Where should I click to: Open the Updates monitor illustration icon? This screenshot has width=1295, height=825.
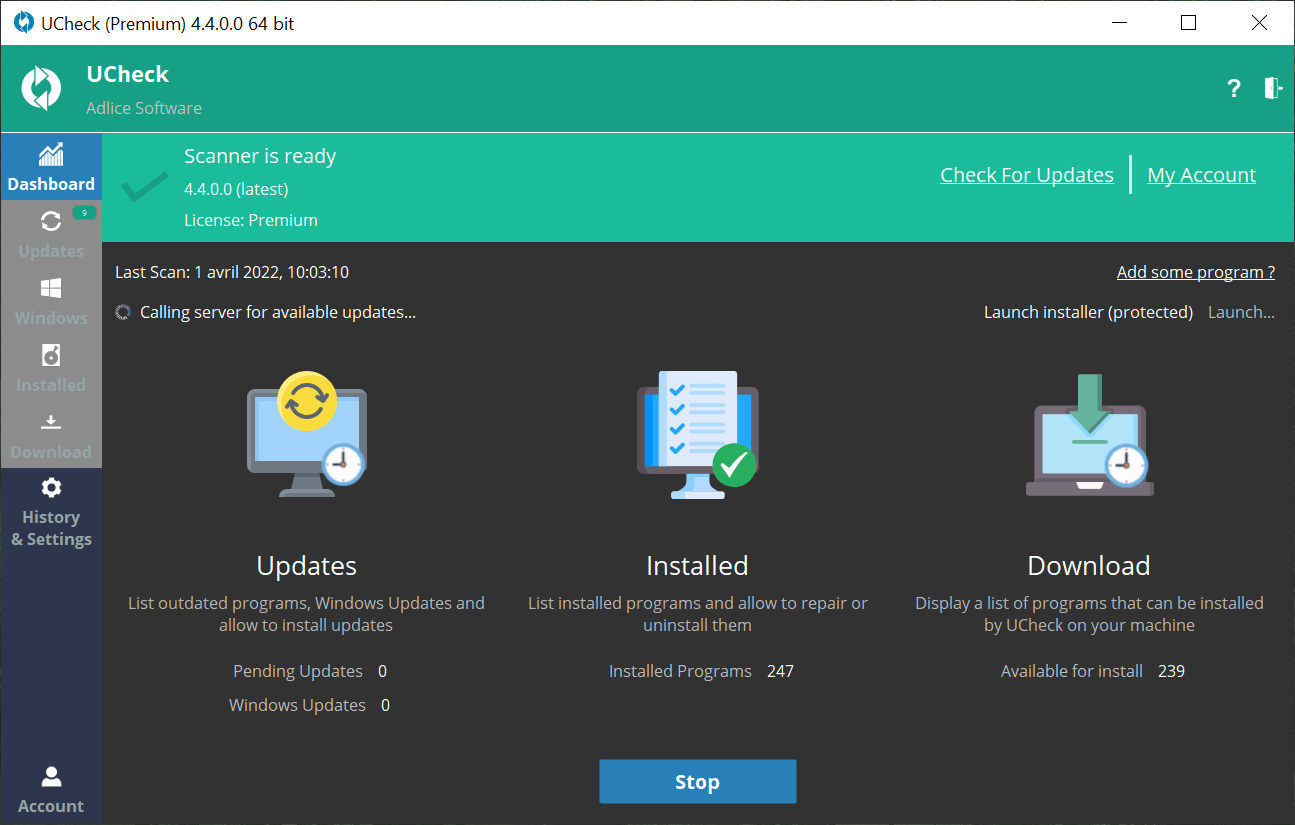point(306,435)
